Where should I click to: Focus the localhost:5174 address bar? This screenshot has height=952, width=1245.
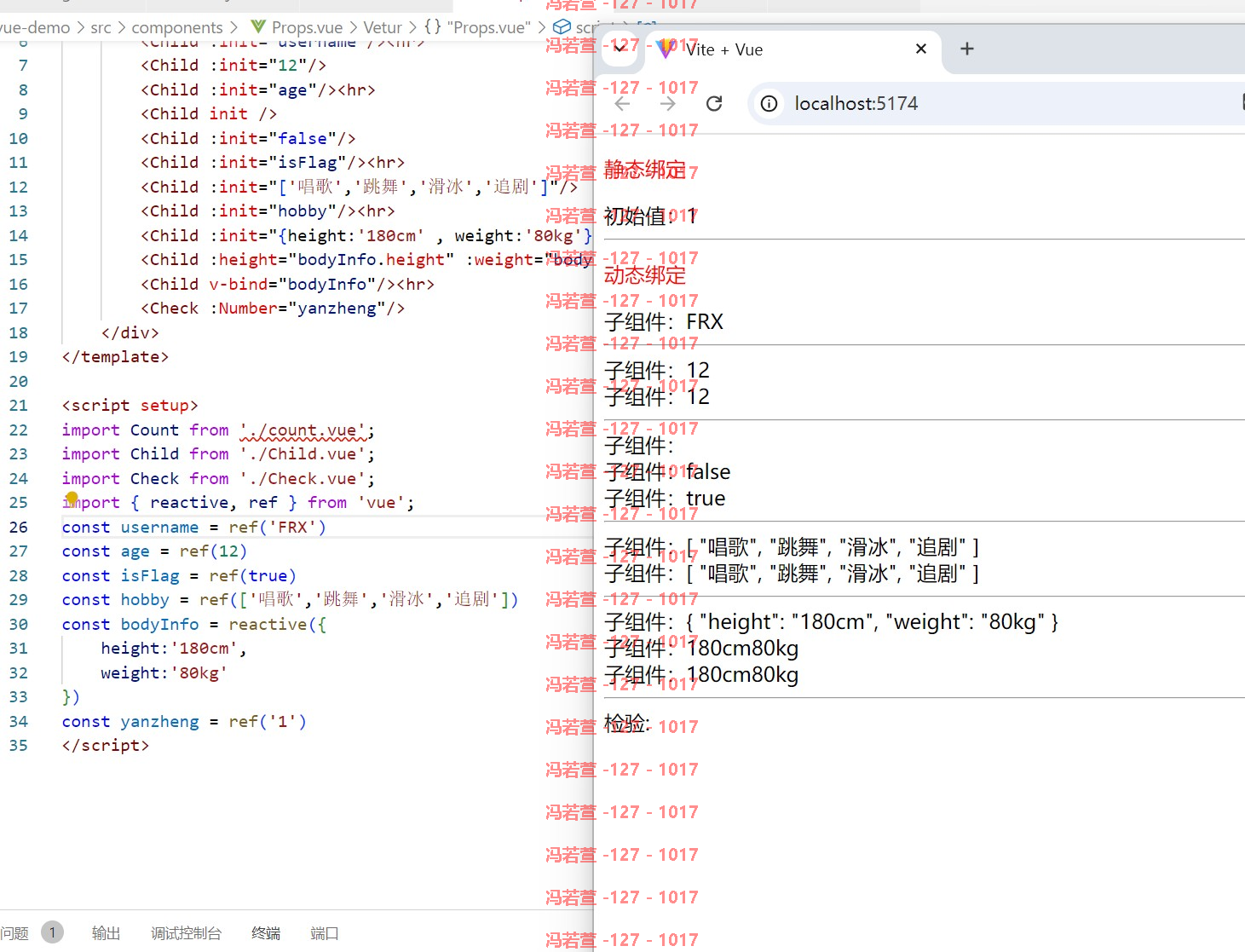[856, 103]
